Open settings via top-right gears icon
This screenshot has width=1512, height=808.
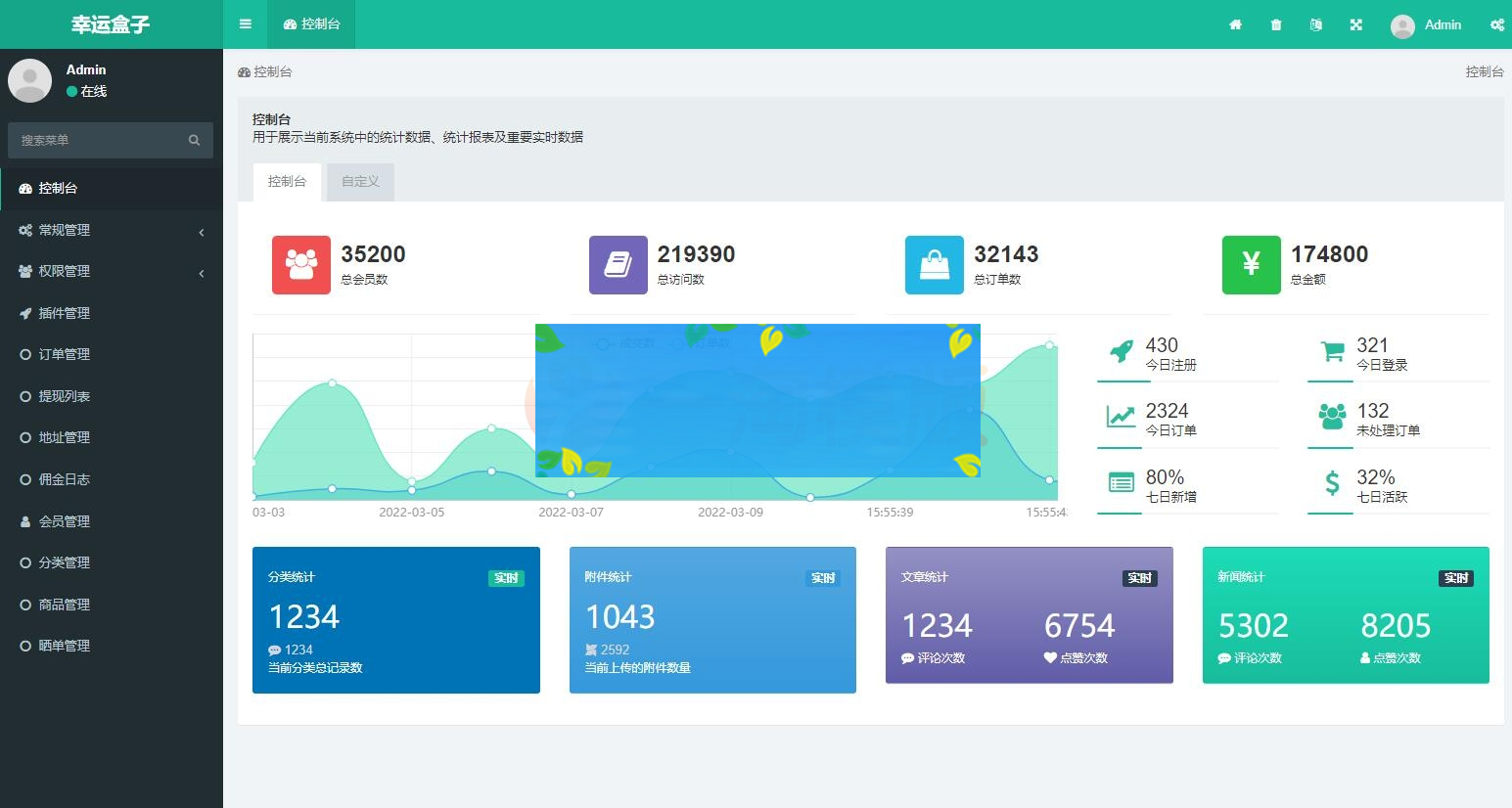click(x=1497, y=24)
